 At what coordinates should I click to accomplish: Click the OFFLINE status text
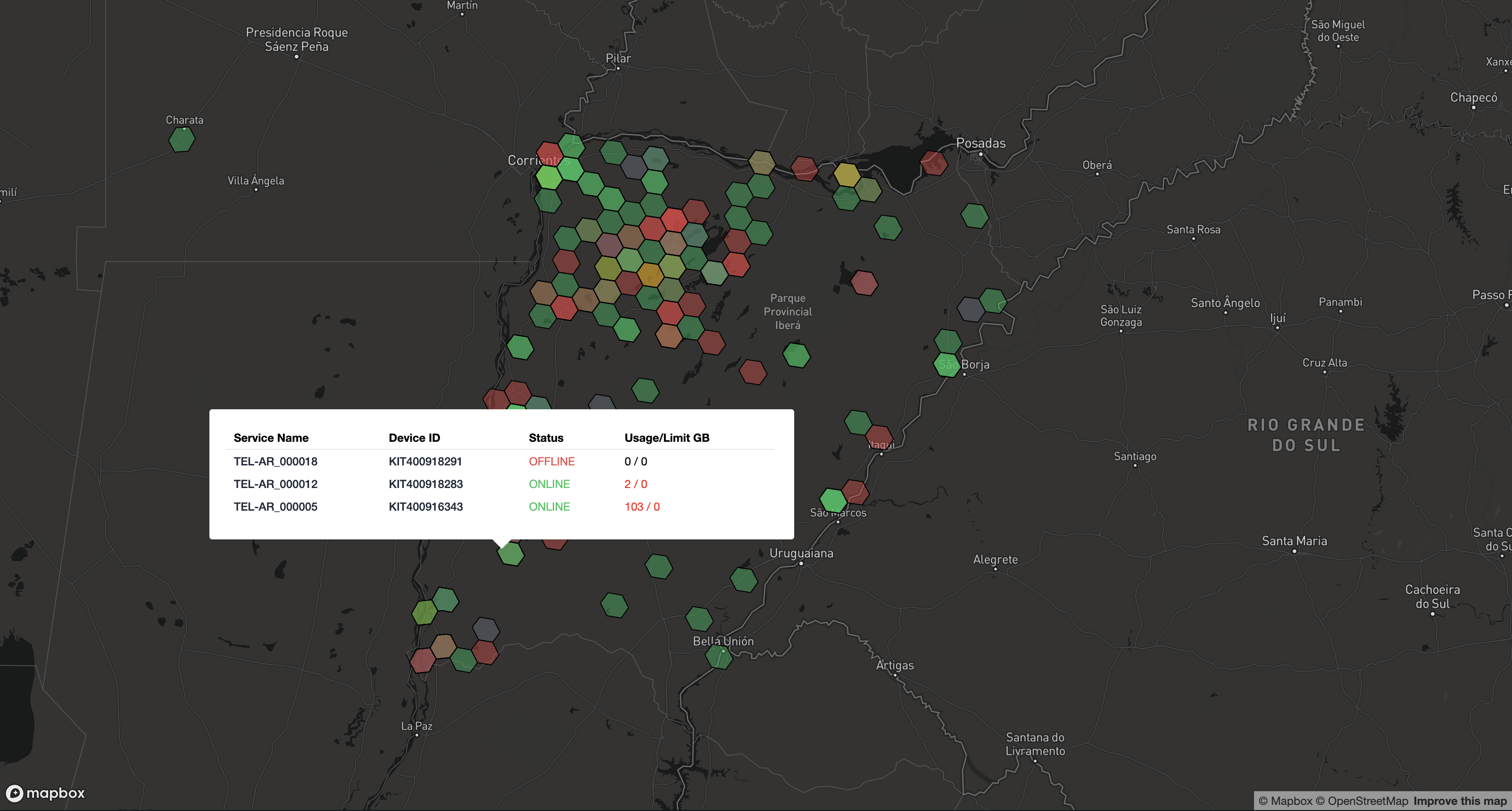point(551,461)
